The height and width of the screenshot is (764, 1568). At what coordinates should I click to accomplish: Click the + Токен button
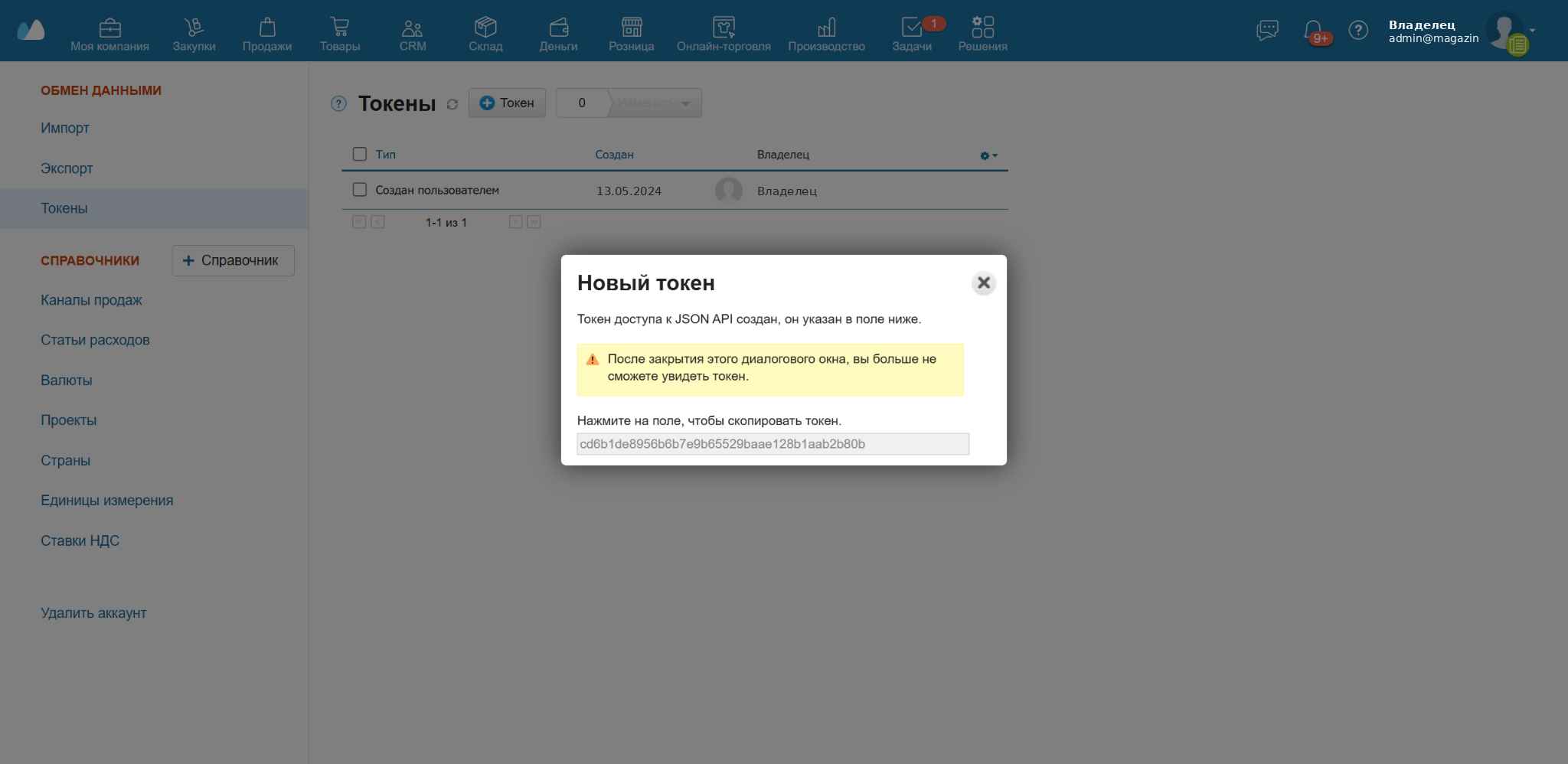pos(507,103)
